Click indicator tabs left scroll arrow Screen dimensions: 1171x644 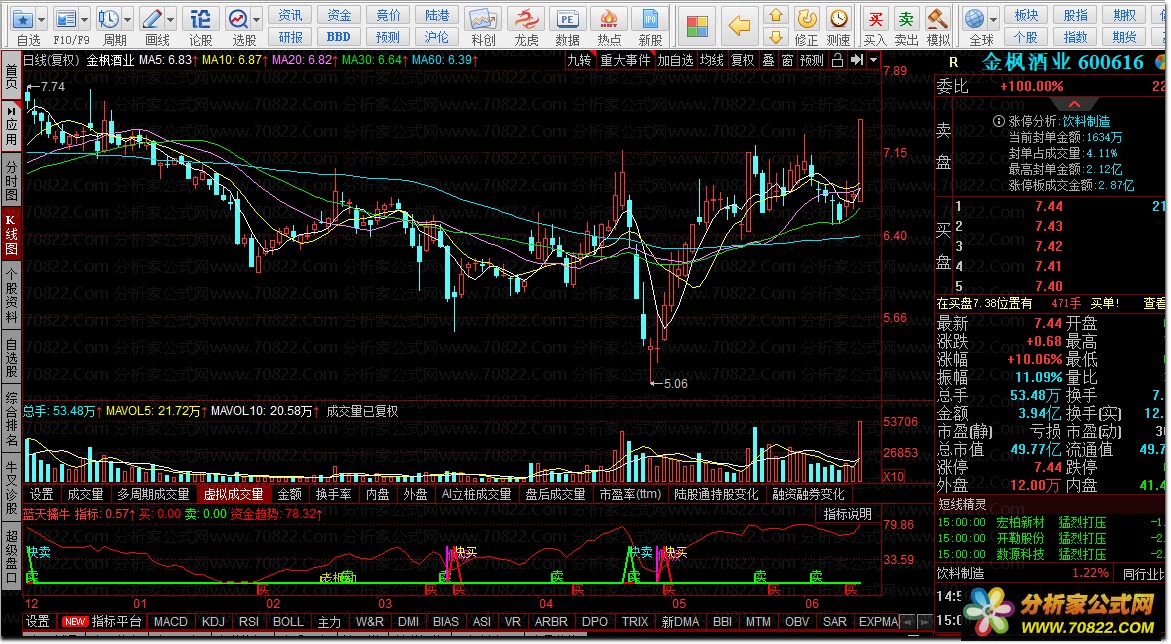tap(907, 622)
